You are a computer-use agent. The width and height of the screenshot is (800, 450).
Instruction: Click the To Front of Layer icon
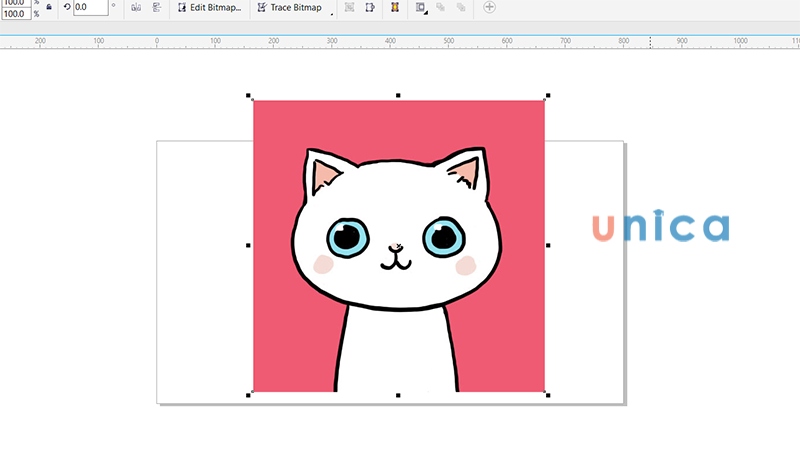coord(441,7)
